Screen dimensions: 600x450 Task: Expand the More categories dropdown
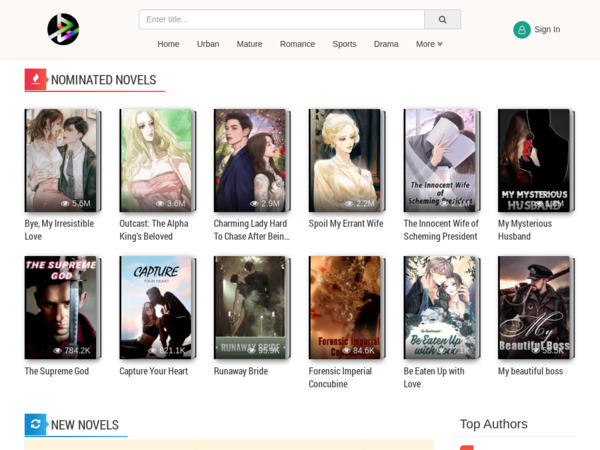428,44
